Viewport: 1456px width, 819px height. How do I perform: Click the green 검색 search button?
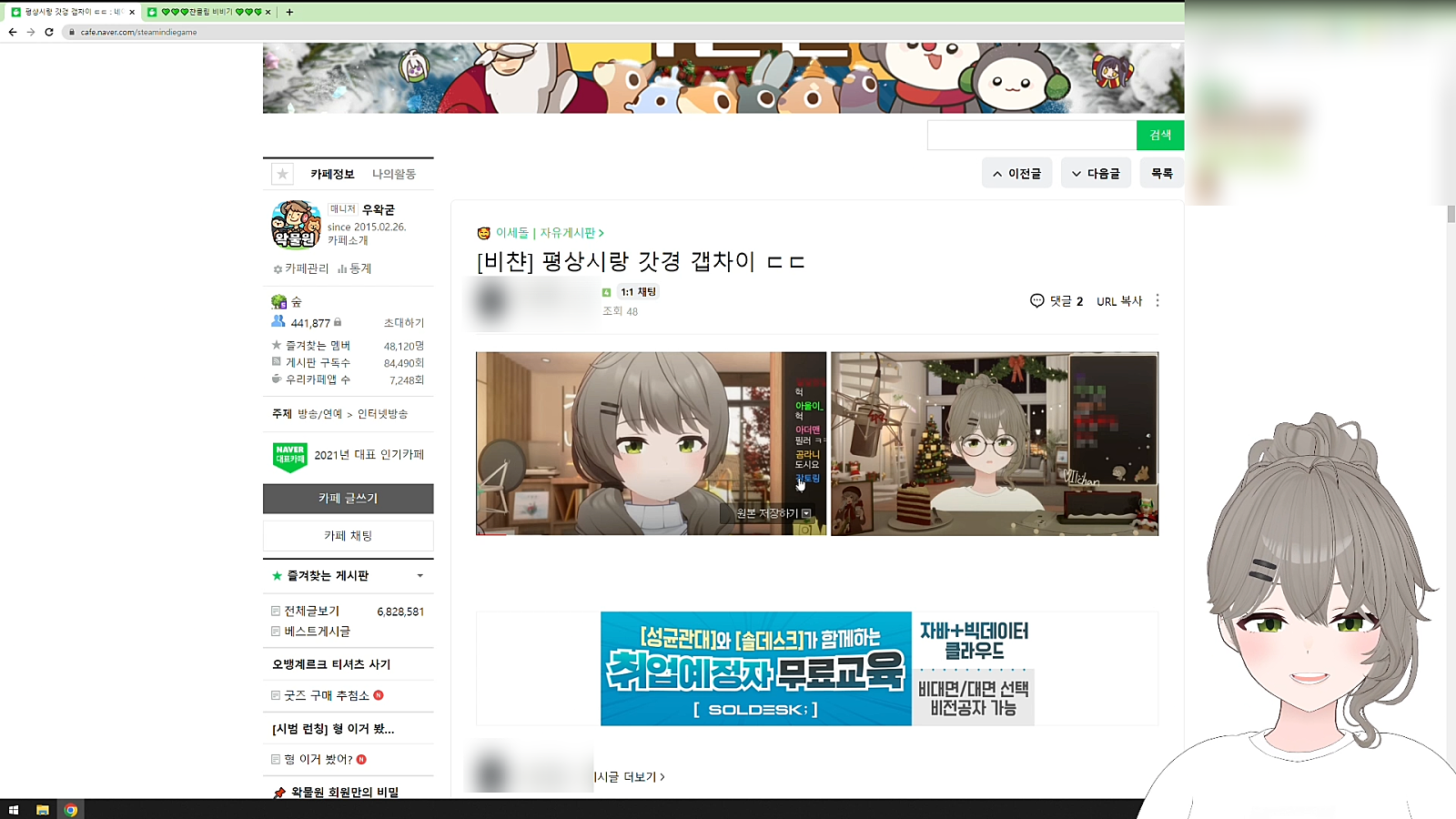point(1160,135)
